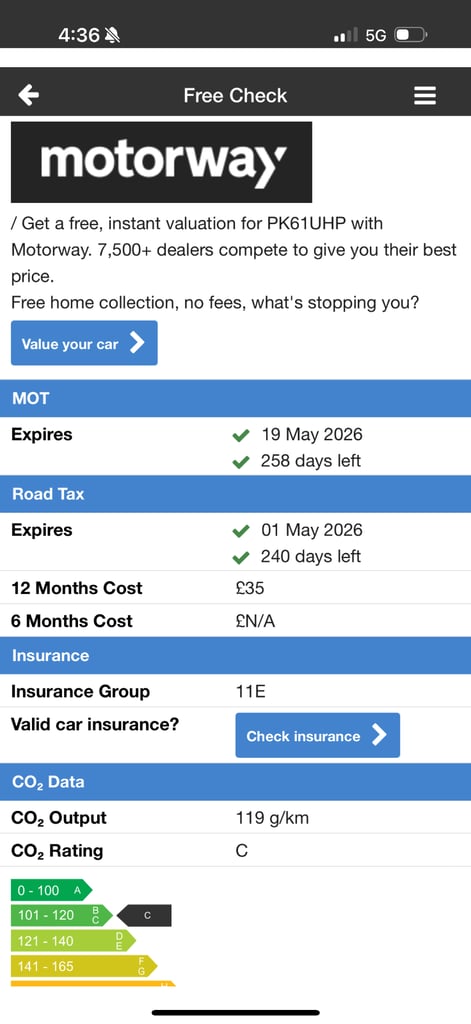This screenshot has height=1024, width=471.
Task: Tap the chevron on Check insurance
Action: [x=380, y=735]
